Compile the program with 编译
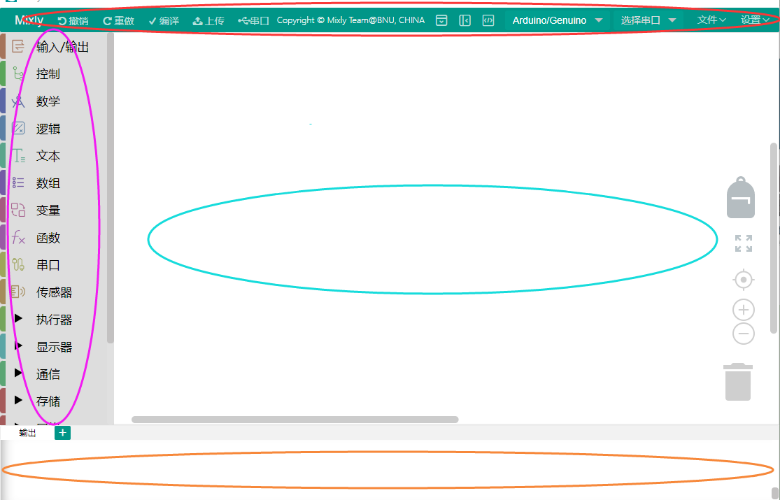Viewport: 780px width, 501px height. (x=164, y=20)
